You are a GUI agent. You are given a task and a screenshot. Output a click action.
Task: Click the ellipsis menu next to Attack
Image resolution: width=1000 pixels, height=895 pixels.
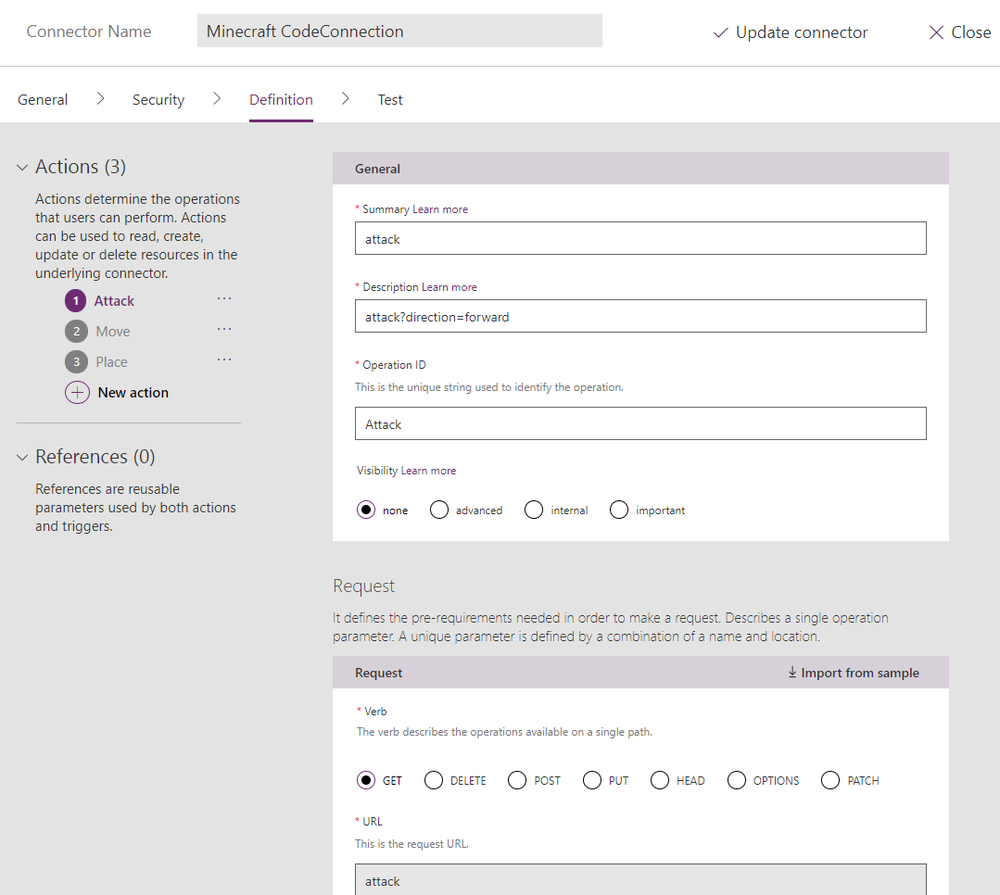pos(224,299)
